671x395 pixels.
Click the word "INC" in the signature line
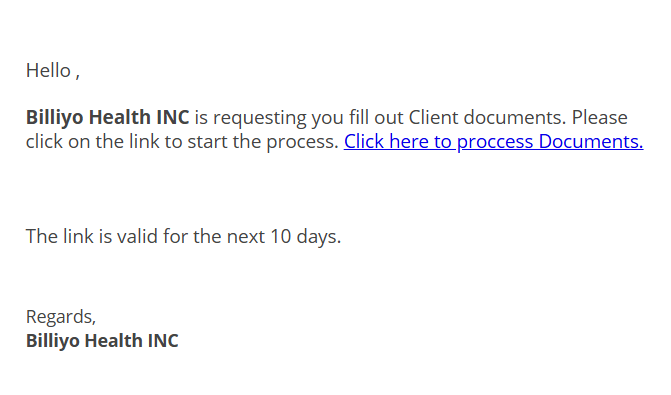coord(163,341)
